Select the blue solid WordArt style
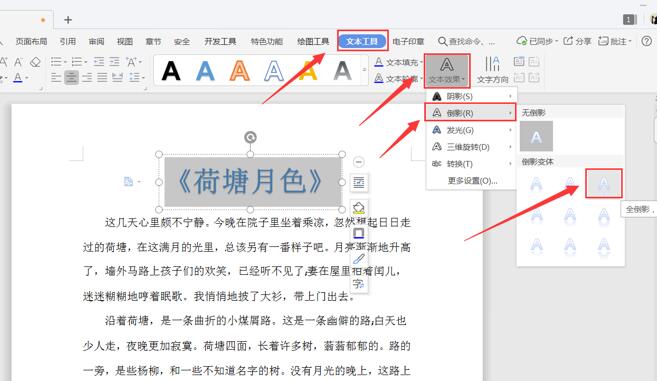This screenshot has height=381, width=660. 205,71
